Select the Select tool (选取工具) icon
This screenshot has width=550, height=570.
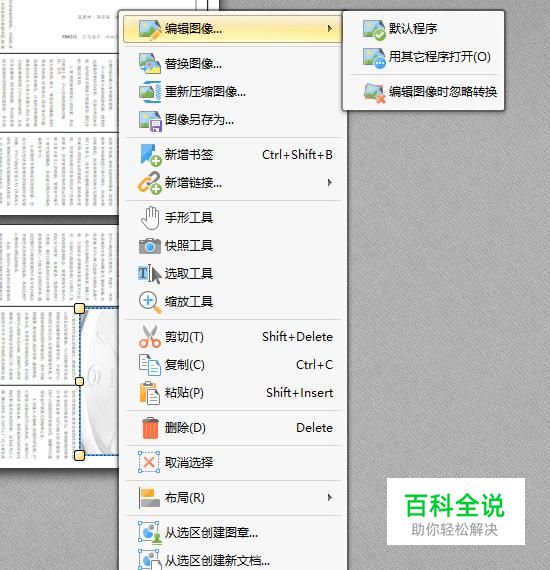point(149,274)
